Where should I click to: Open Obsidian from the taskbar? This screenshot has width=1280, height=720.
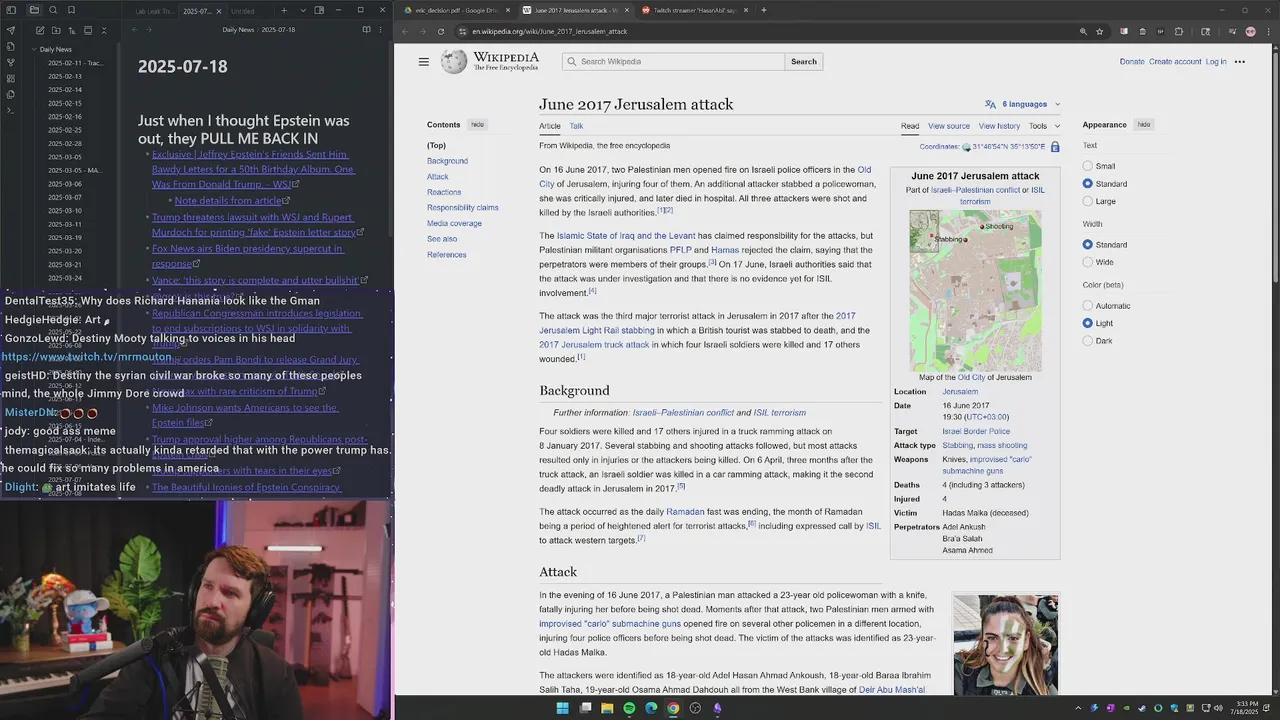[x=717, y=708]
